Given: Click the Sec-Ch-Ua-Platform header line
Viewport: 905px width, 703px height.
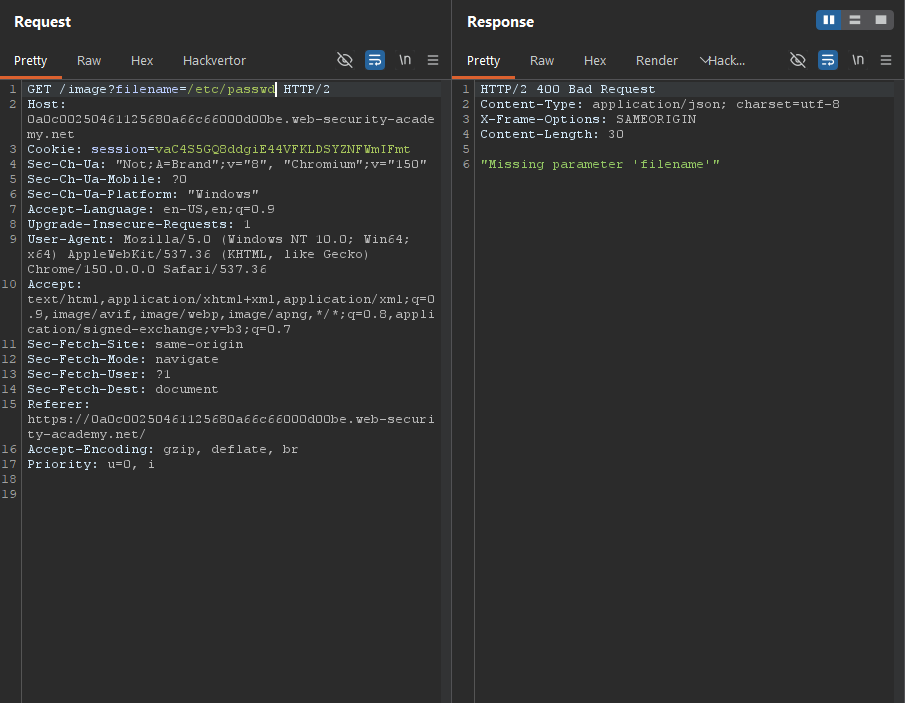Looking at the screenshot, I should coord(143,195).
